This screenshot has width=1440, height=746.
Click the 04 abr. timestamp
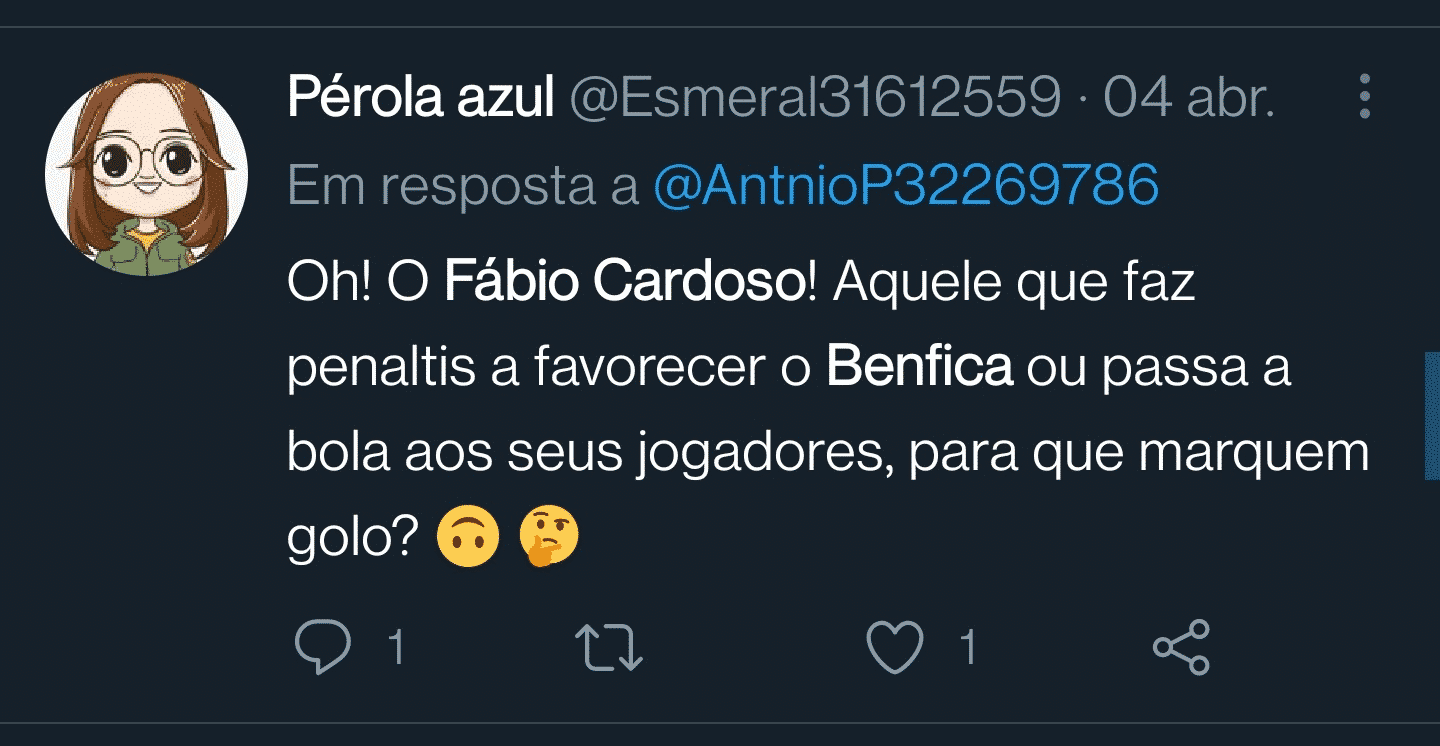pos(1189,98)
